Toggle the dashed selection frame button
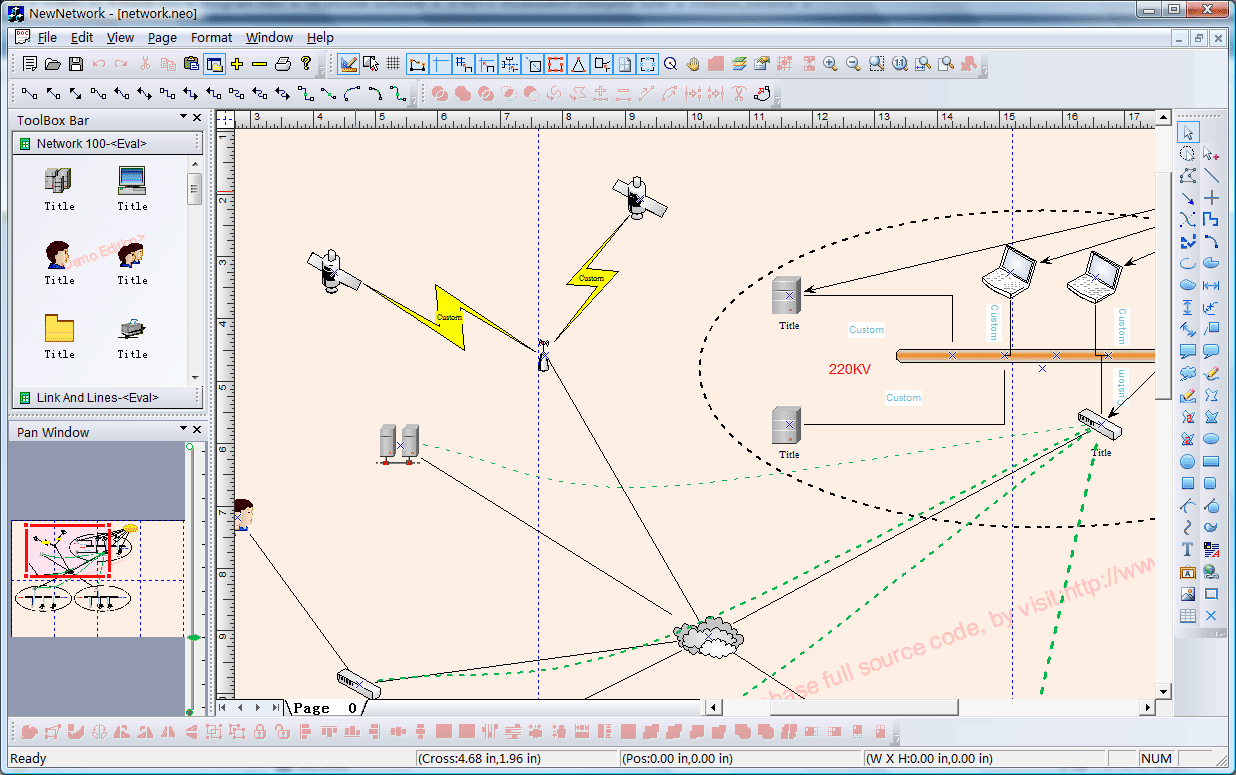Viewport: 1236px width, 775px height. [x=648, y=64]
